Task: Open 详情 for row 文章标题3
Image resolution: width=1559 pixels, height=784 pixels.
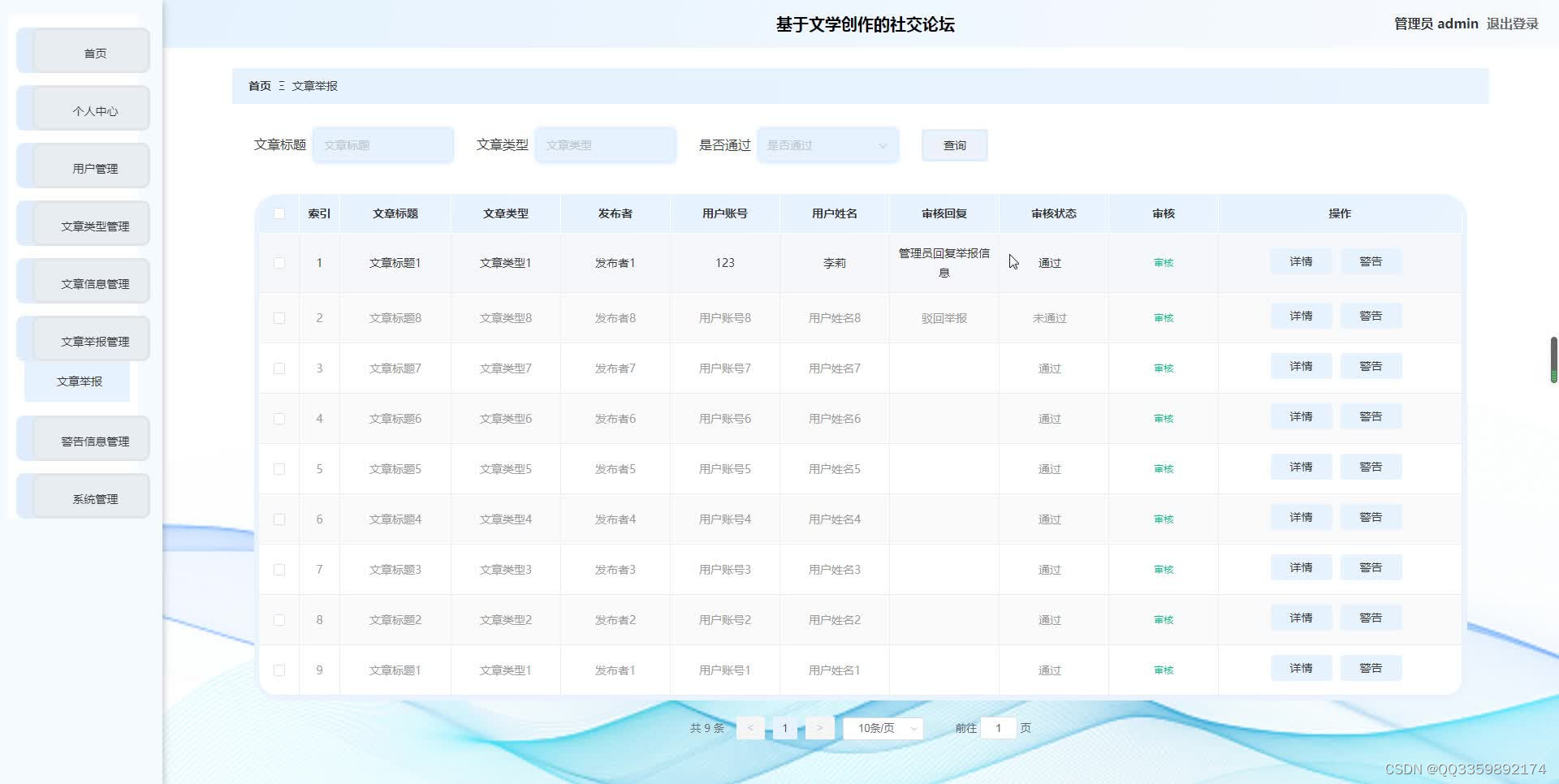Action: 1301,567
